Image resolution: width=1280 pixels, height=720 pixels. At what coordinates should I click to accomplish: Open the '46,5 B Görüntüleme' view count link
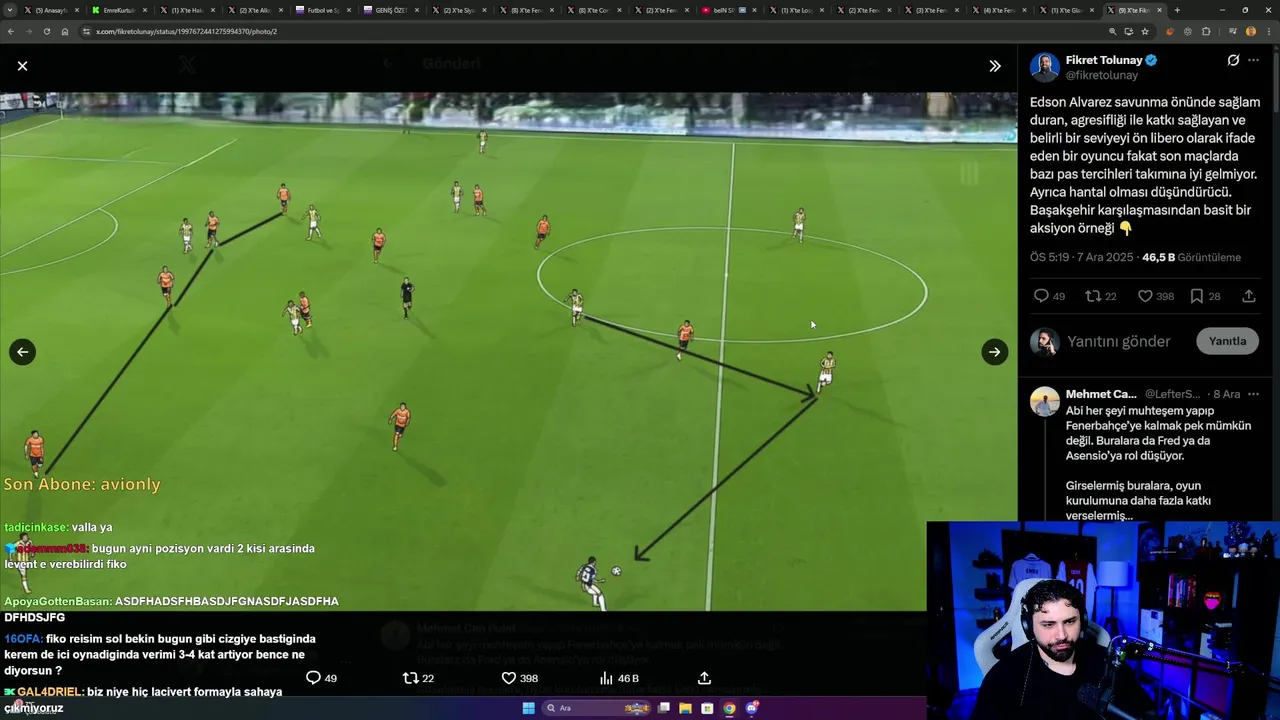coord(1191,257)
